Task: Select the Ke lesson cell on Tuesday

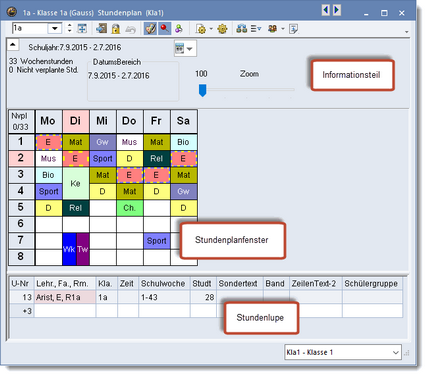Action: pos(76,183)
